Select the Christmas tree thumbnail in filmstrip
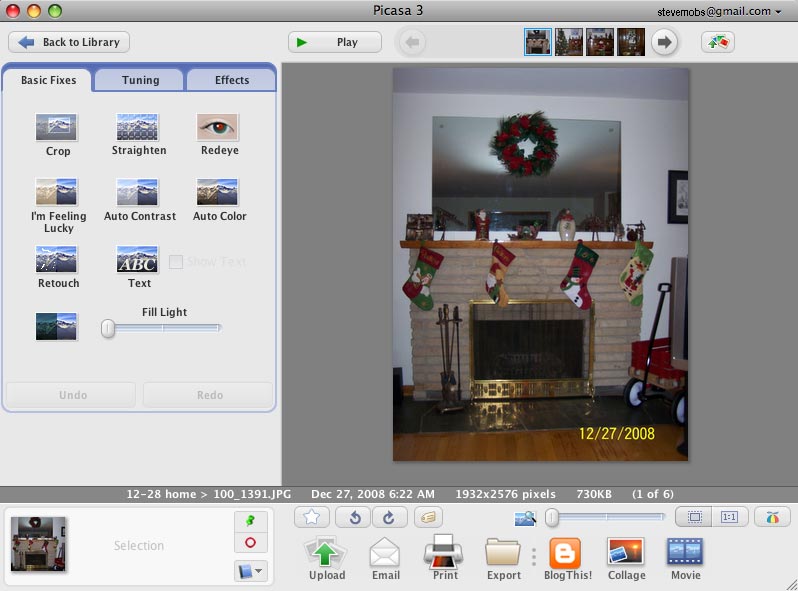Viewport: 798px width, 591px height. point(568,42)
